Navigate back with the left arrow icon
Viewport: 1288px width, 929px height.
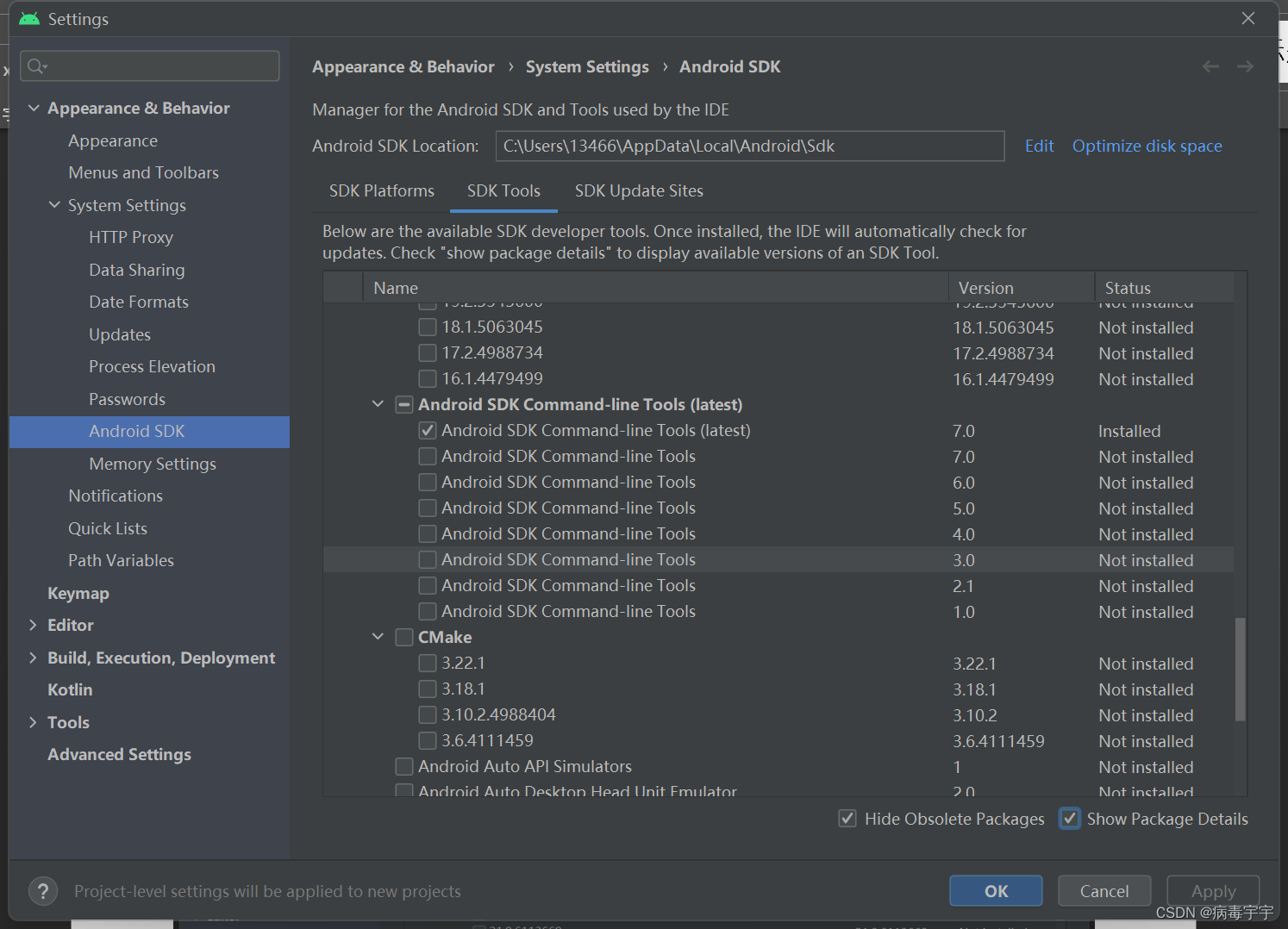pos(1210,66)
